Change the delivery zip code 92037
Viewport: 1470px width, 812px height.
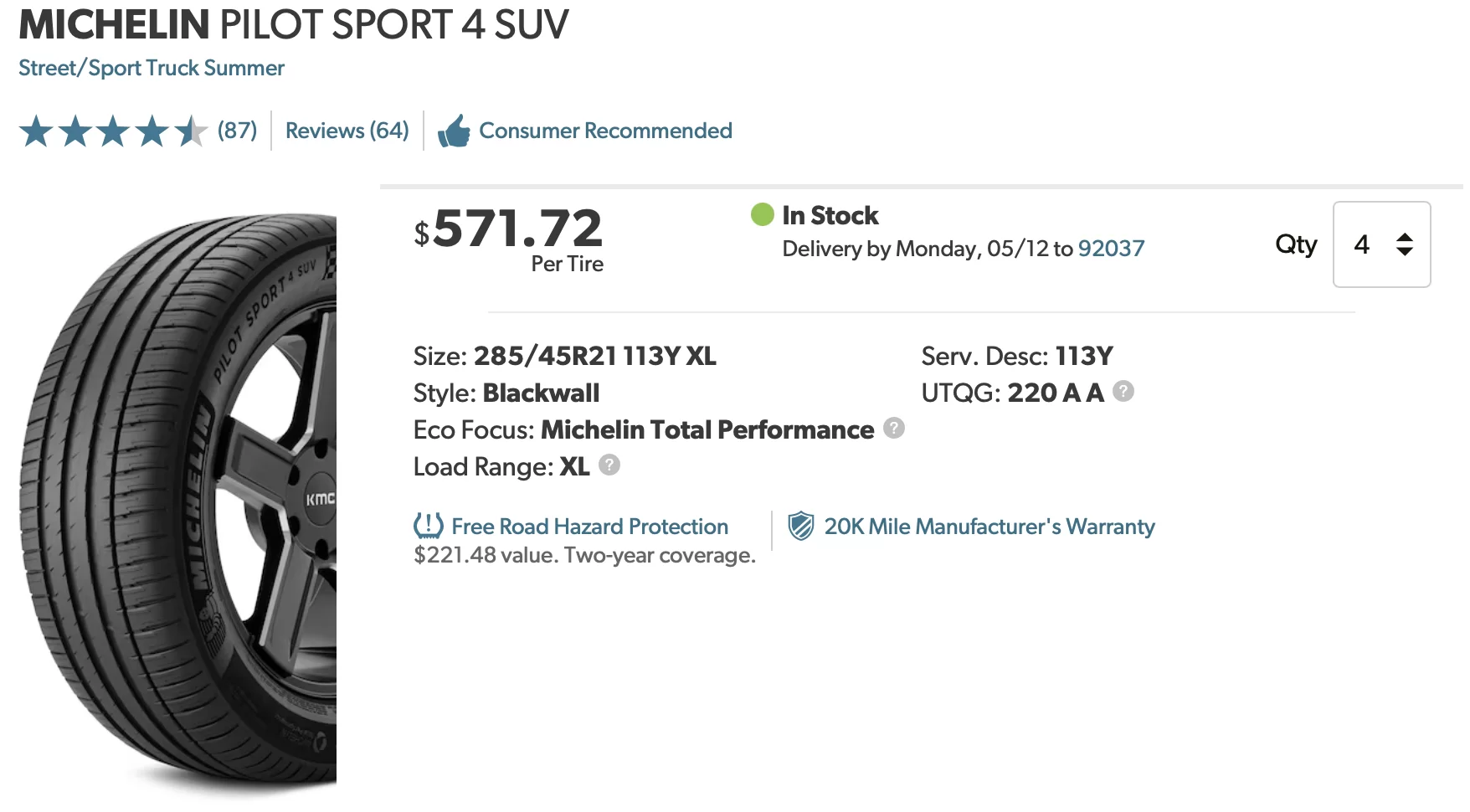tap(1111, 249)
